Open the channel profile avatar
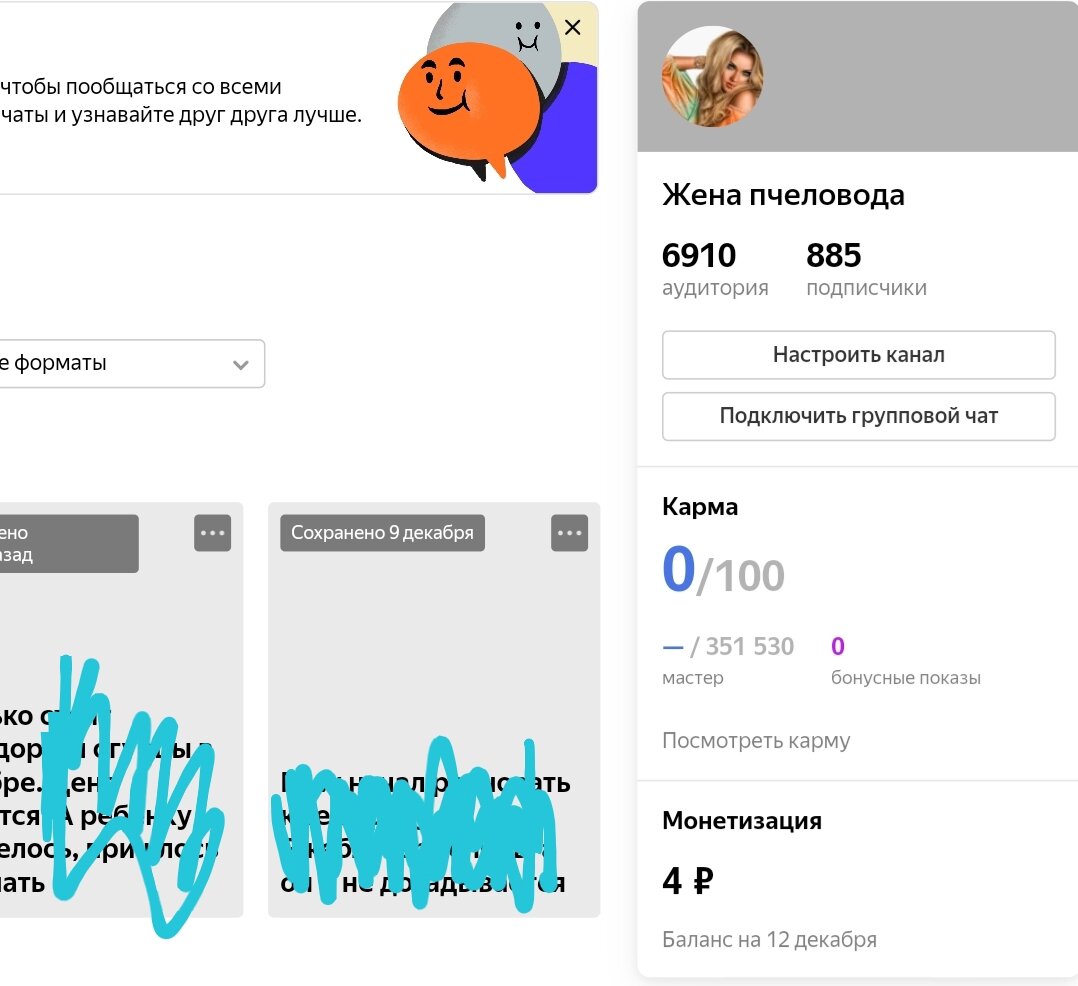This screenshot has height=986, width=1078. tap(712, 76)
